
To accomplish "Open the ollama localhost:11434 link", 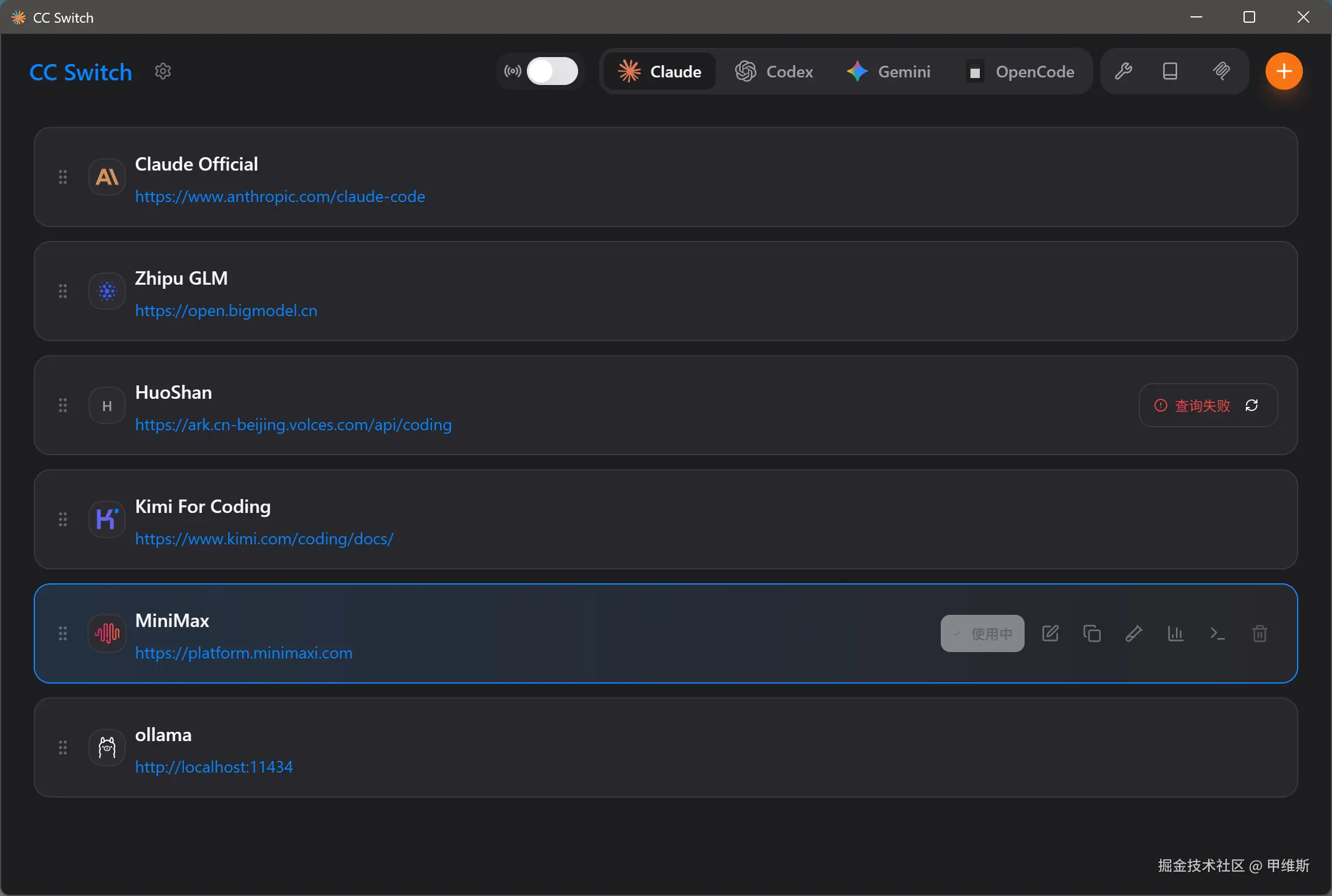I will point(214,767).
